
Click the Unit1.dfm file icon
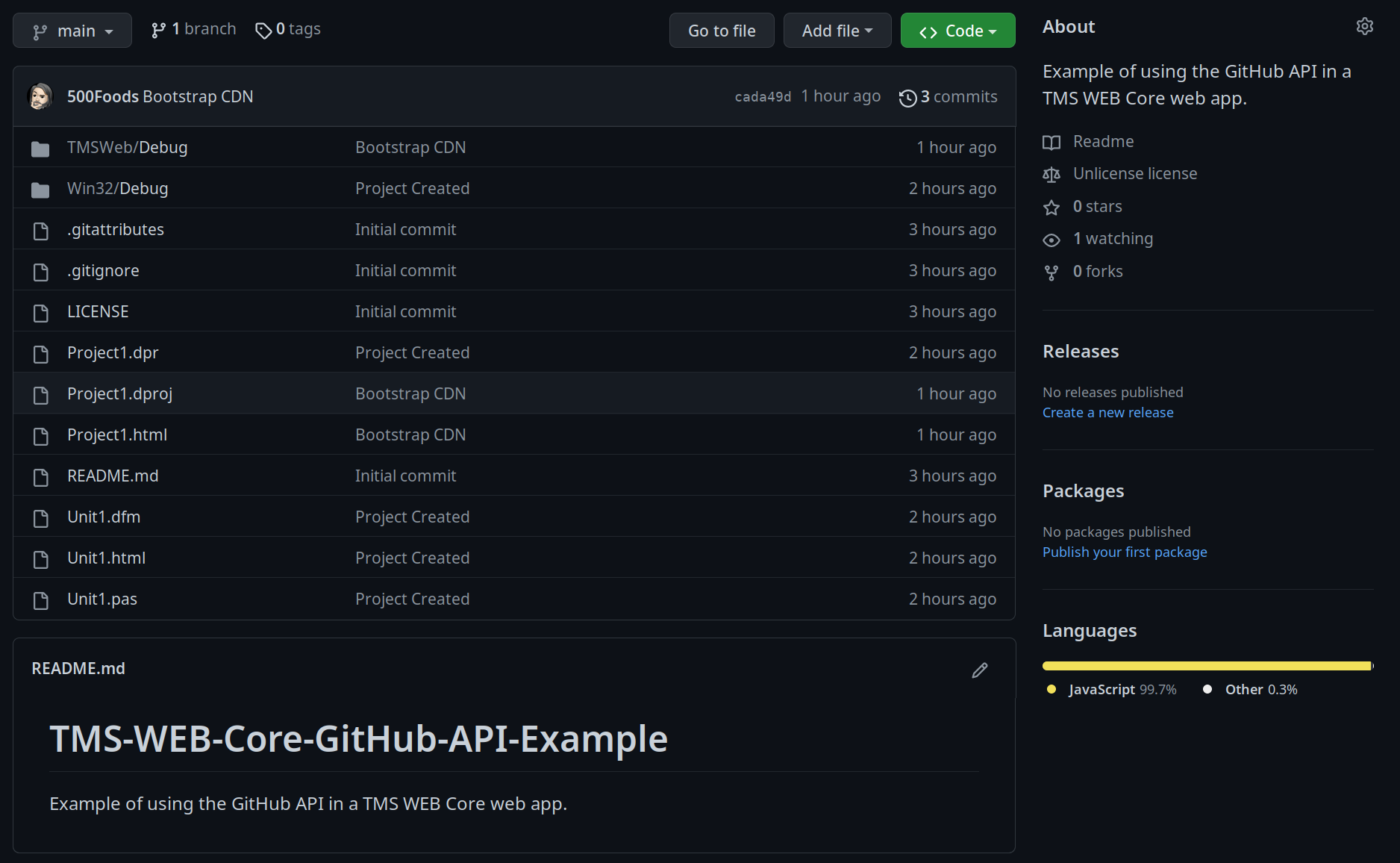41,518
